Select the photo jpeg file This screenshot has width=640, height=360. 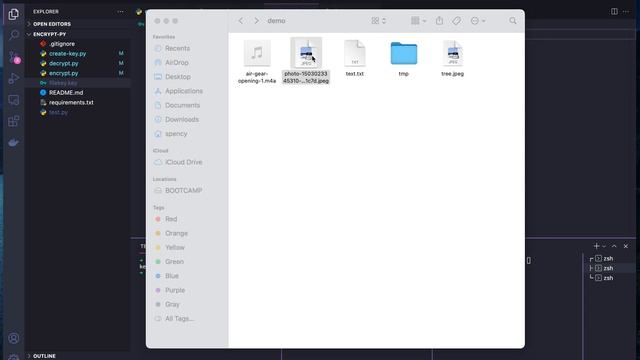306,61
